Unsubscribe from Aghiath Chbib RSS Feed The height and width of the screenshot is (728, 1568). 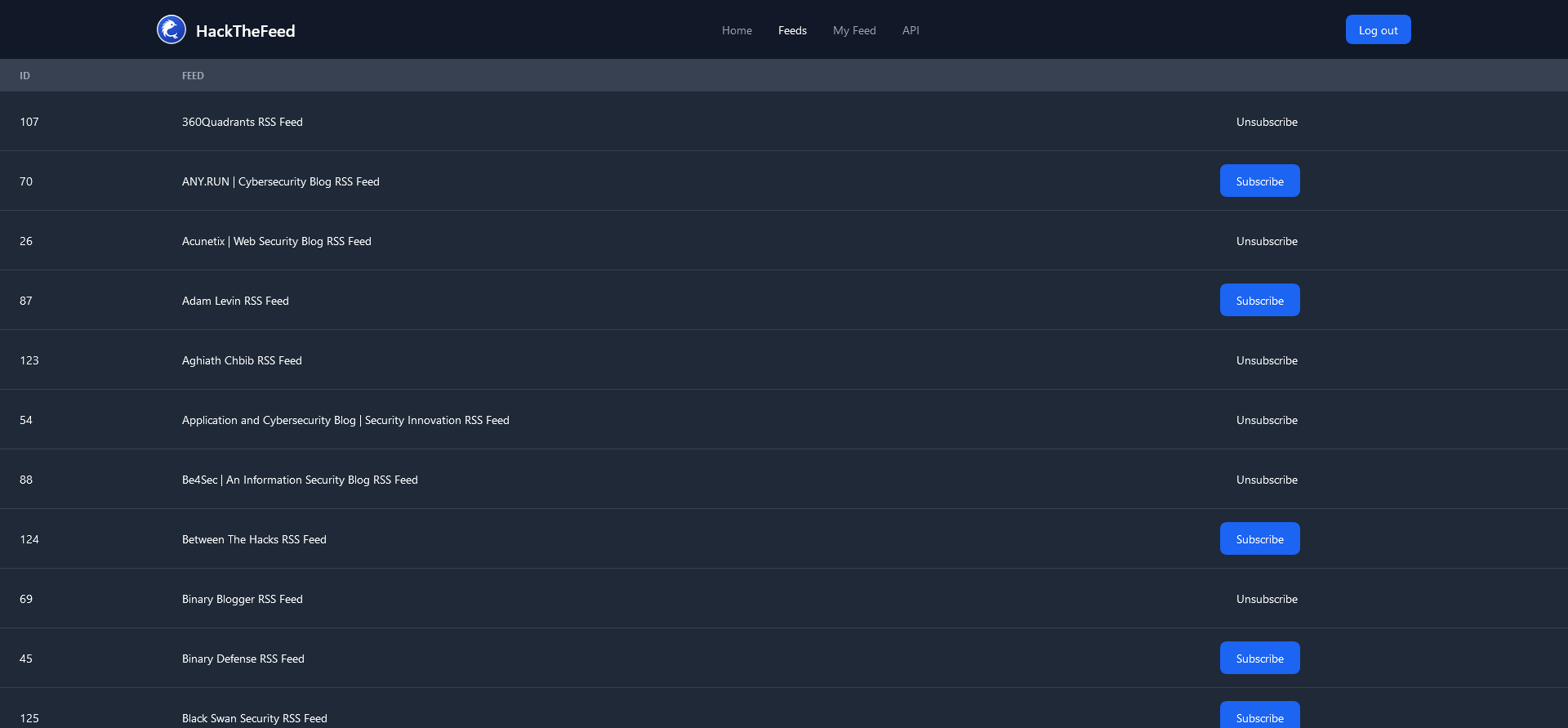(1267, 360)
